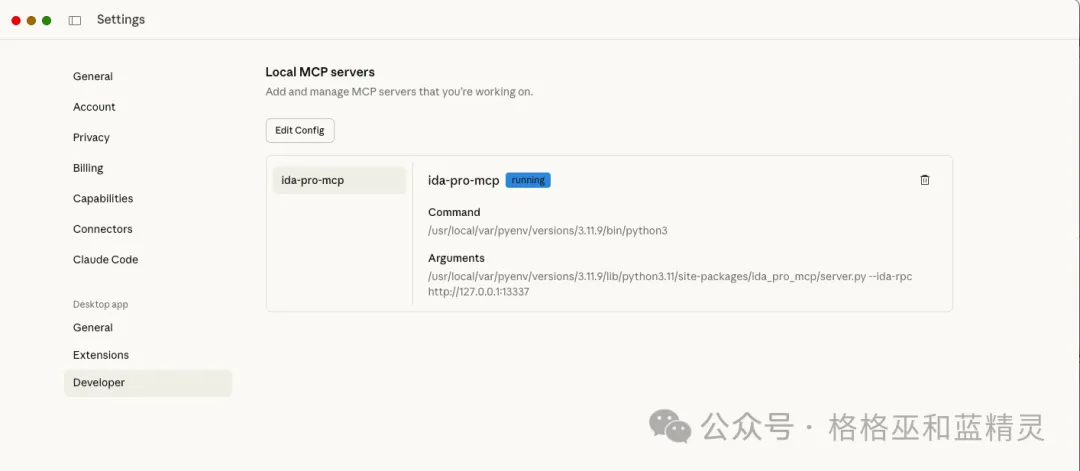The height and width of the screenshot is (471, 1080).
Task: Click the Desktop app section label
Action: [101, 304]
